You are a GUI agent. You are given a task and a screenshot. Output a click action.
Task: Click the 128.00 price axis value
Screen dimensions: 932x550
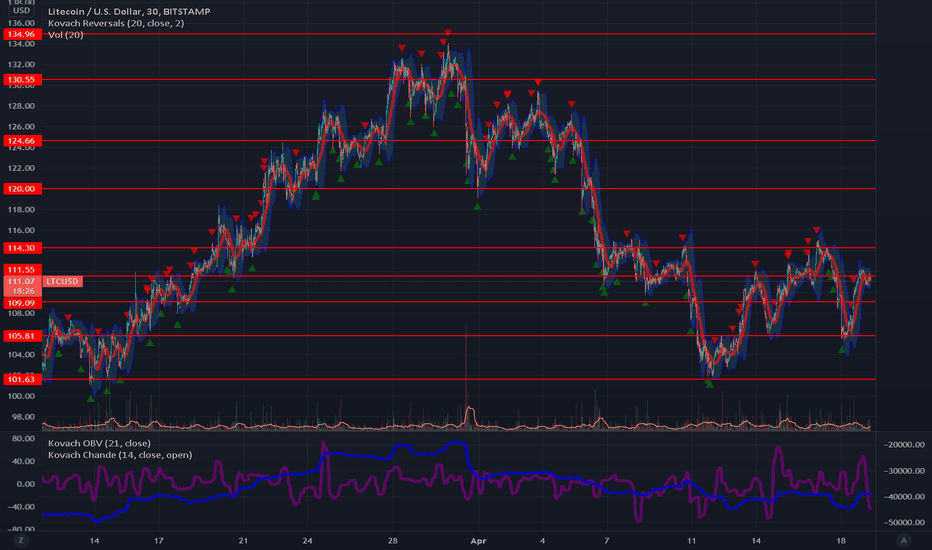[21, 106]
